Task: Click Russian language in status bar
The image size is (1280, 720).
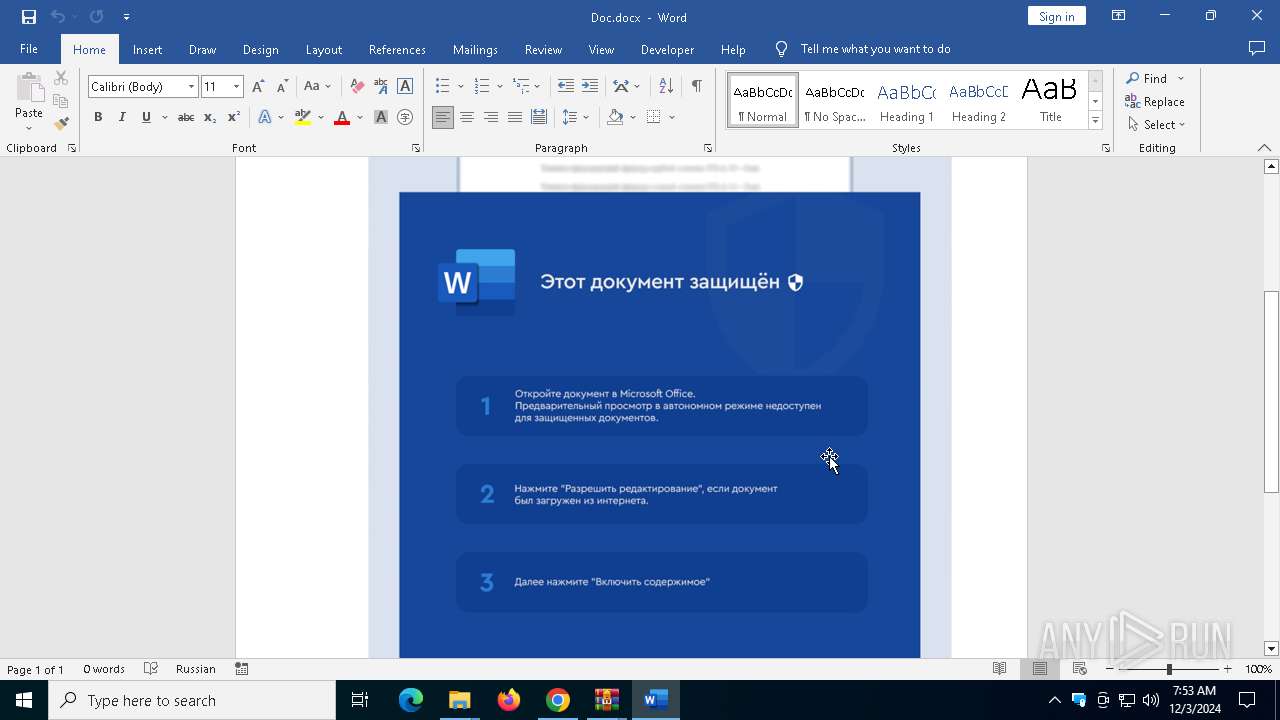Action: 196,669
